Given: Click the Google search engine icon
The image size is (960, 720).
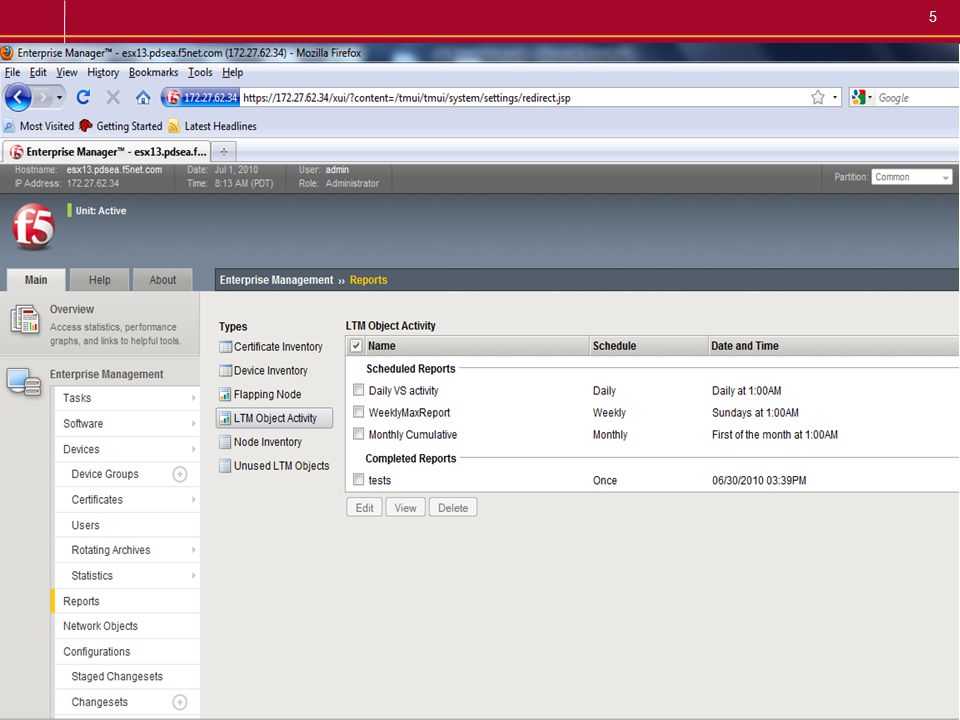Looking at the screenshot, I should [858, 97].
